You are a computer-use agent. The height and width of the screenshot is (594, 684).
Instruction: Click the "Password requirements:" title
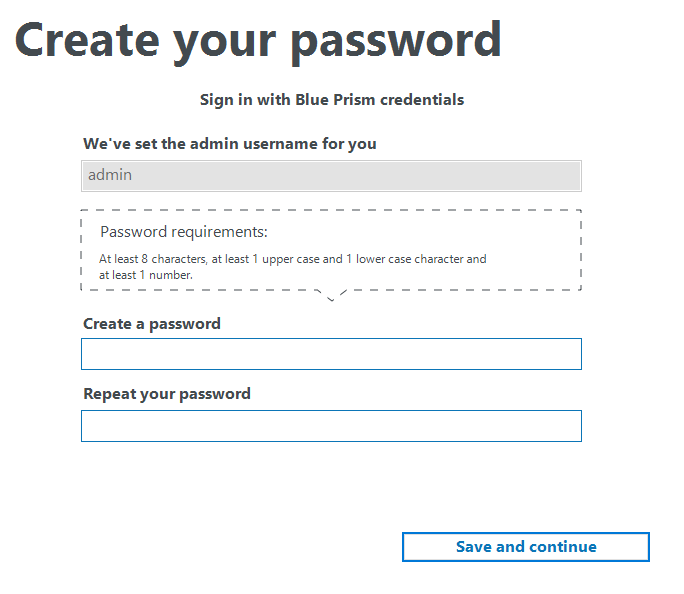[184, 233]
